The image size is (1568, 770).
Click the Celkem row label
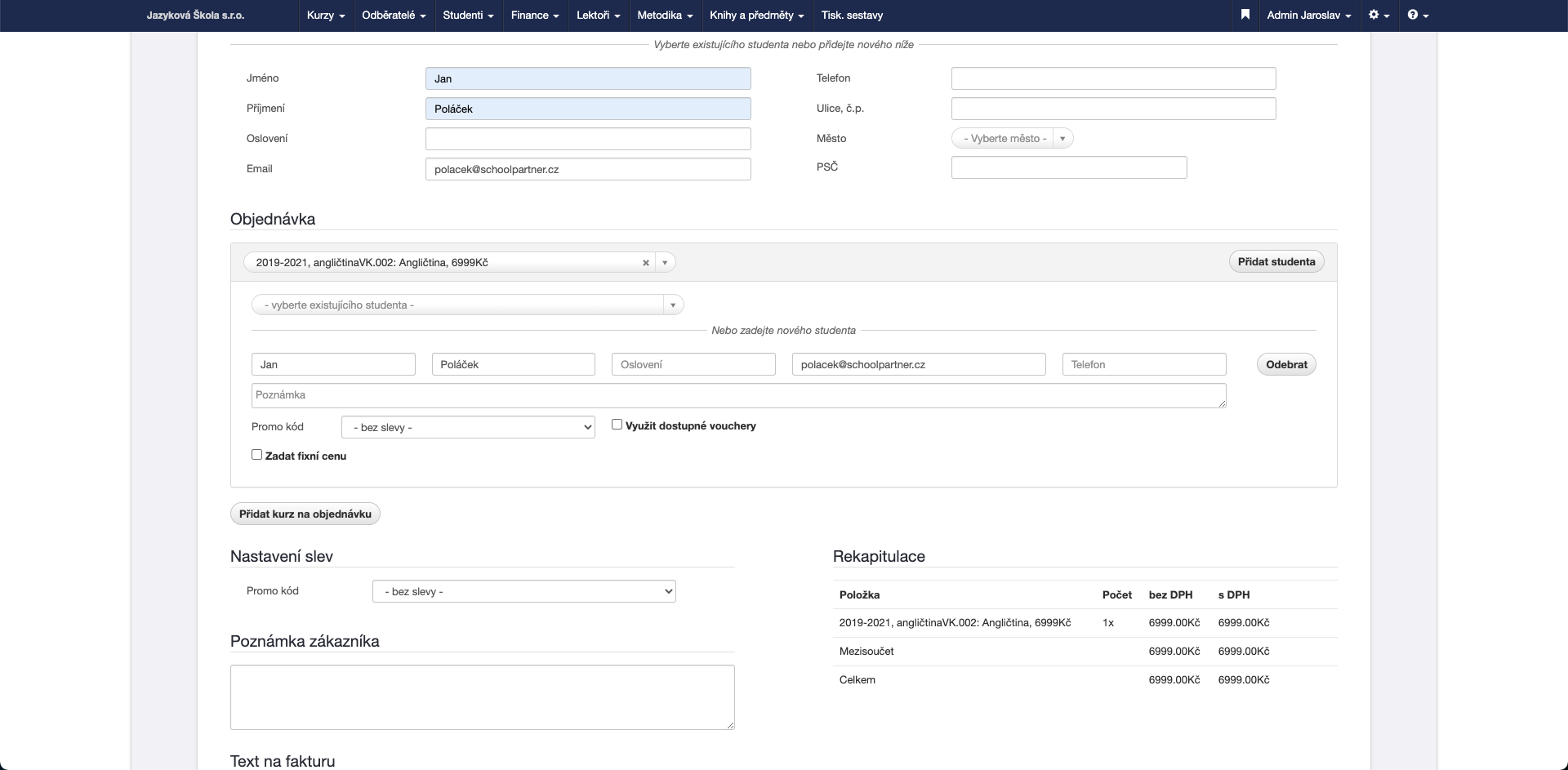point(857,679)
